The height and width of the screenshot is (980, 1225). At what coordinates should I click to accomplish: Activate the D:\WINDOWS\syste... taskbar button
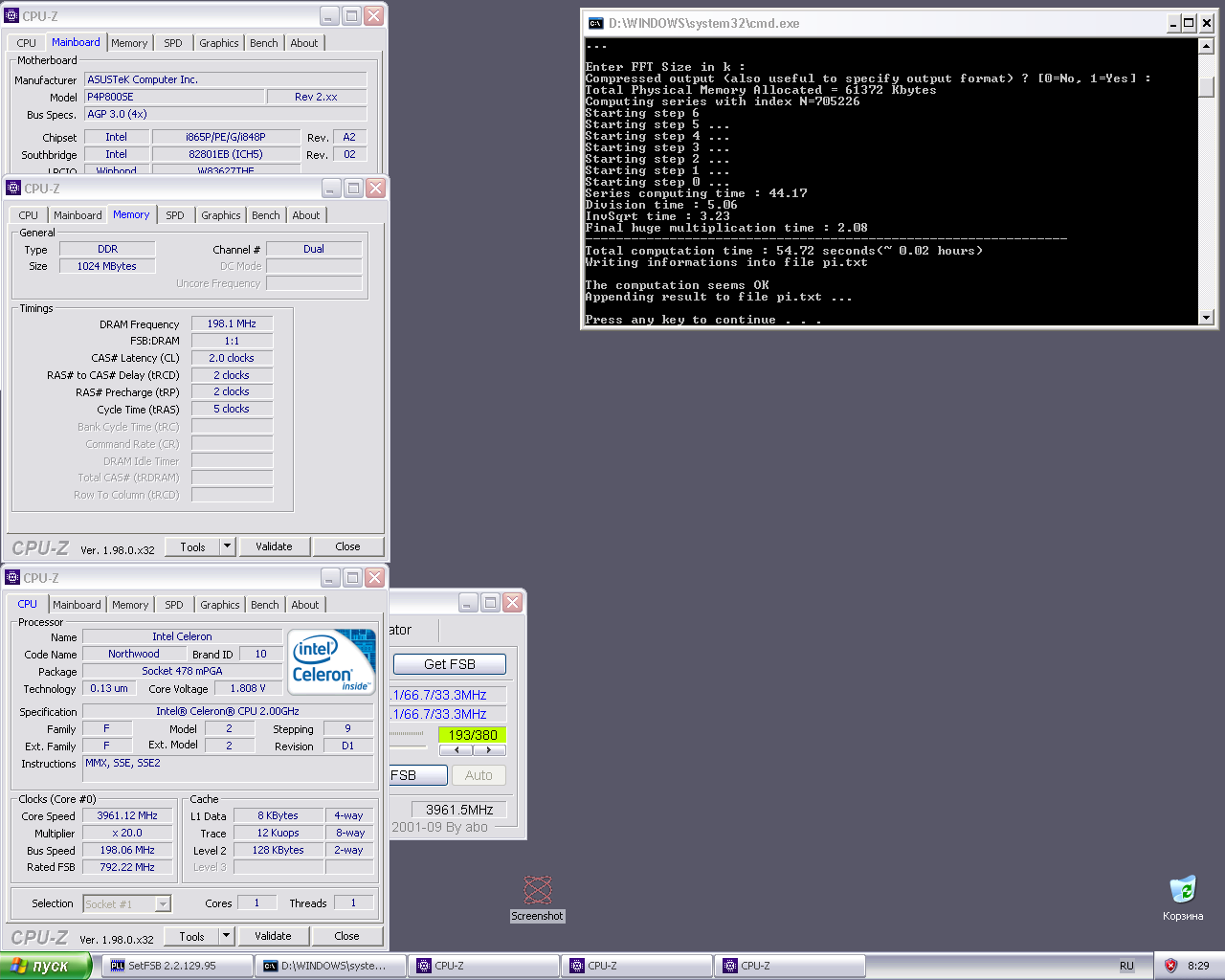coord(331,966)
